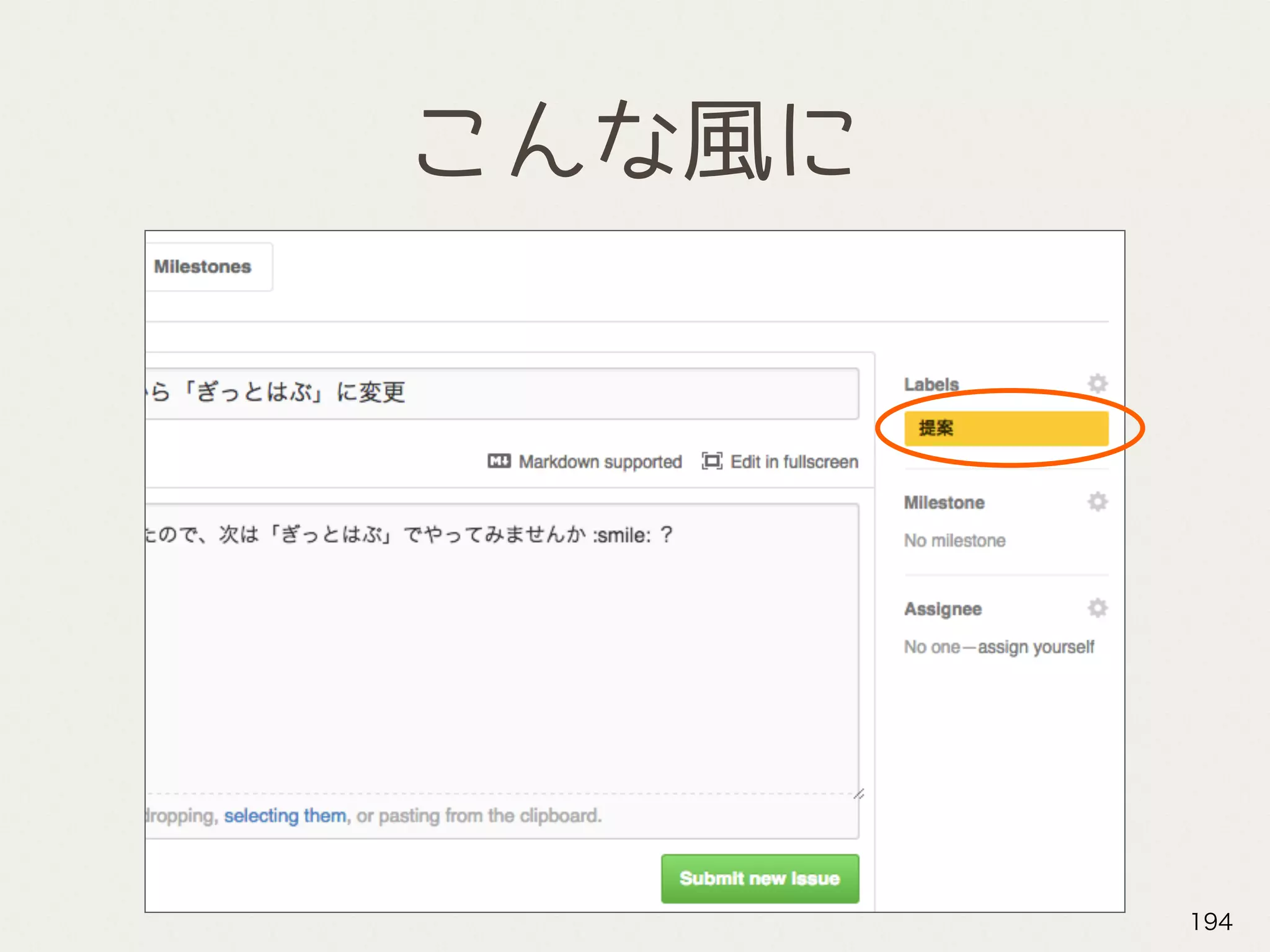Viewport: 1270px width, 952px height.
Task: Click 'assign yourself' link
Action: [1036, 647]
